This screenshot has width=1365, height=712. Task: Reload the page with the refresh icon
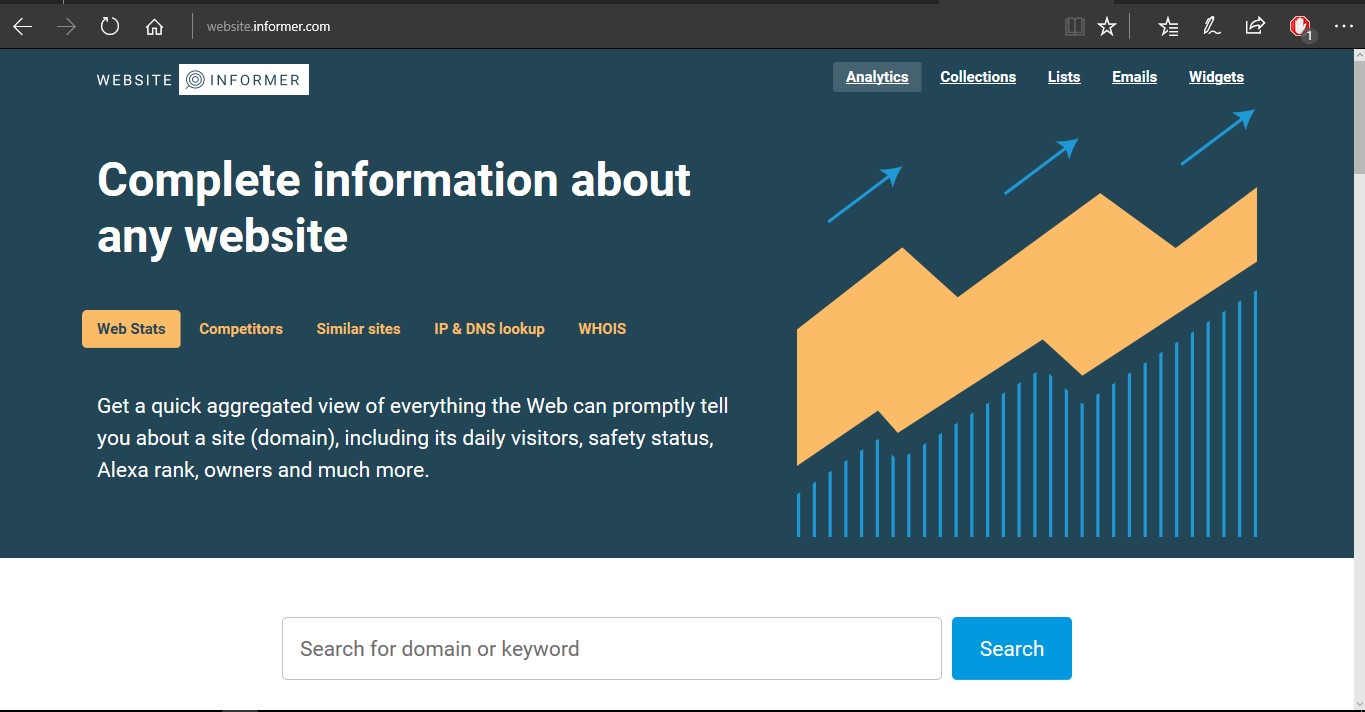pos(108,26)
